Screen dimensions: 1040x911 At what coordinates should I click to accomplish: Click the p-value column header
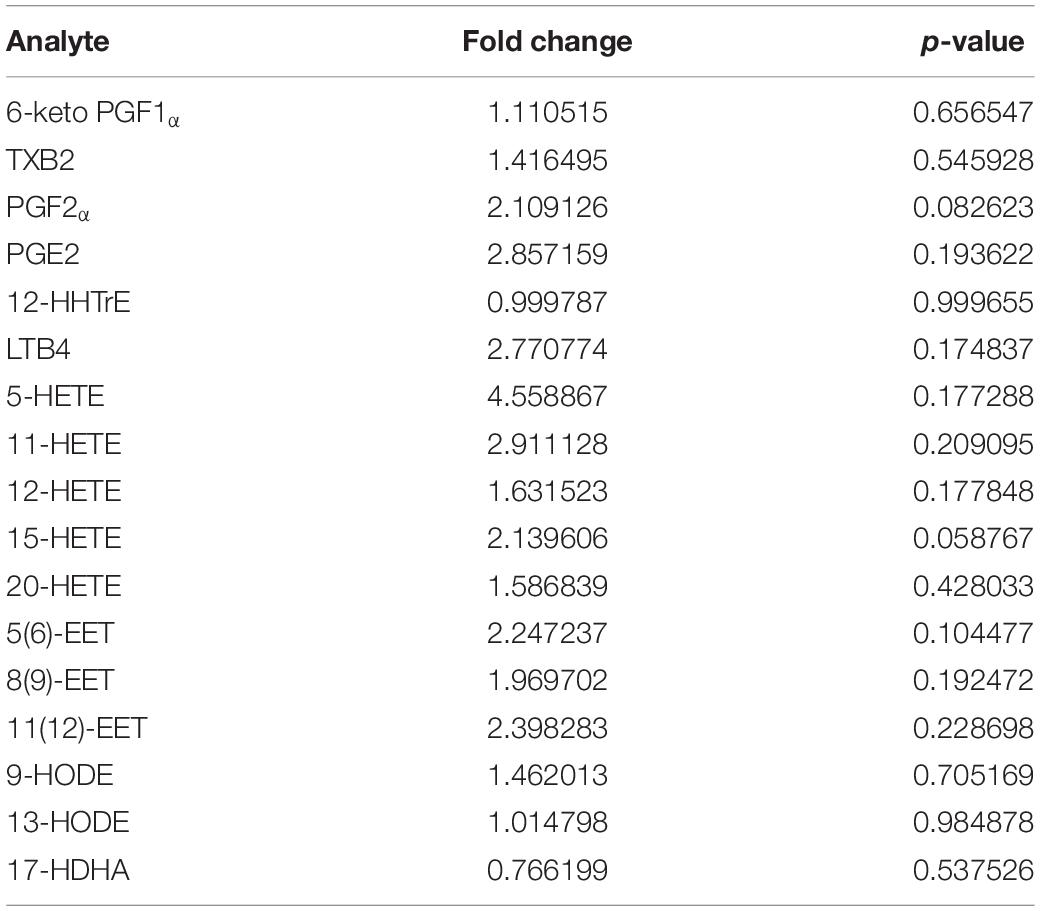[x=972, y=42]
